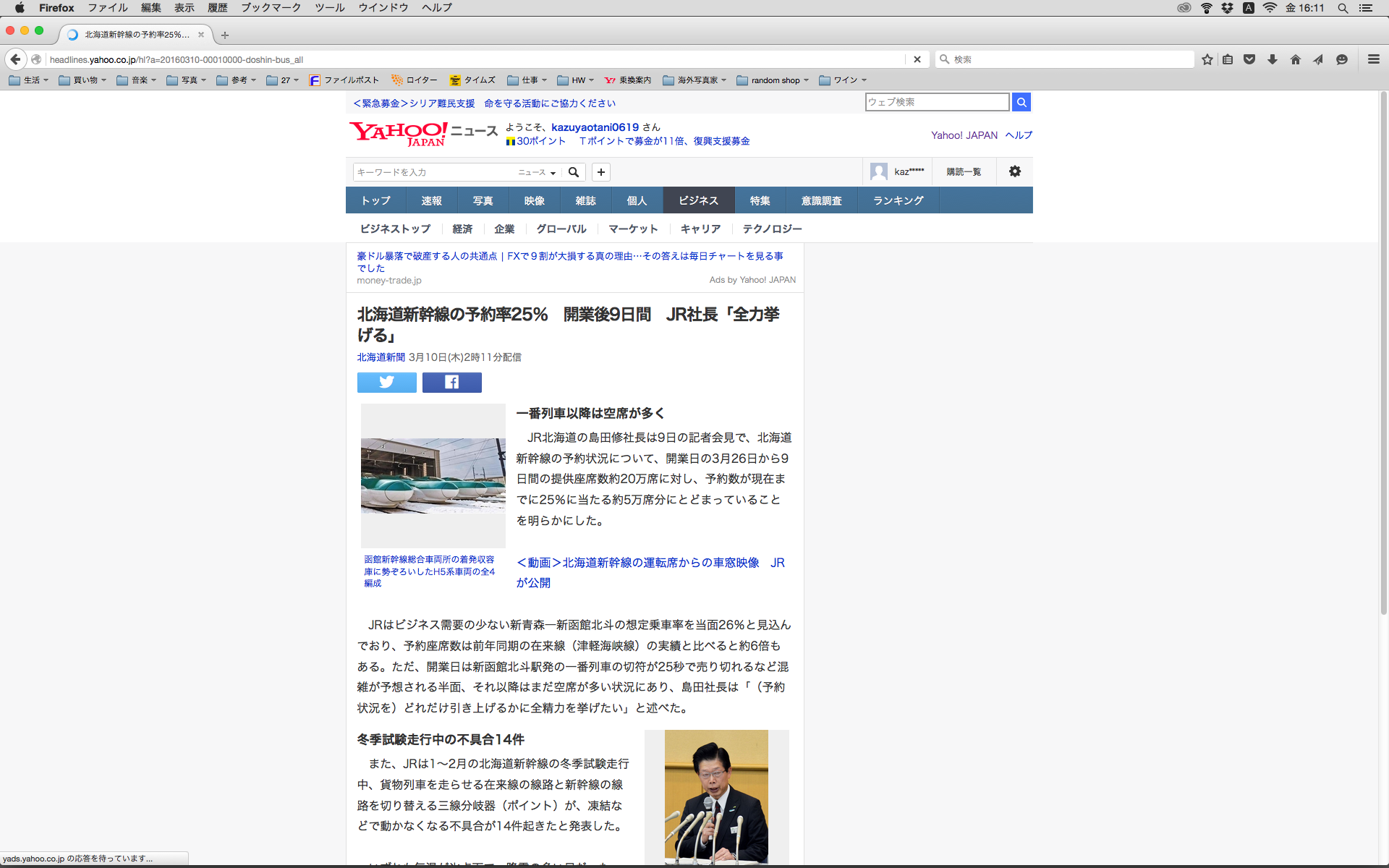The height and width of the screenshot is (868, 1389).
Task: Open the Pocket save icon
Action: pyautogui.click(x=1249, y=59)
